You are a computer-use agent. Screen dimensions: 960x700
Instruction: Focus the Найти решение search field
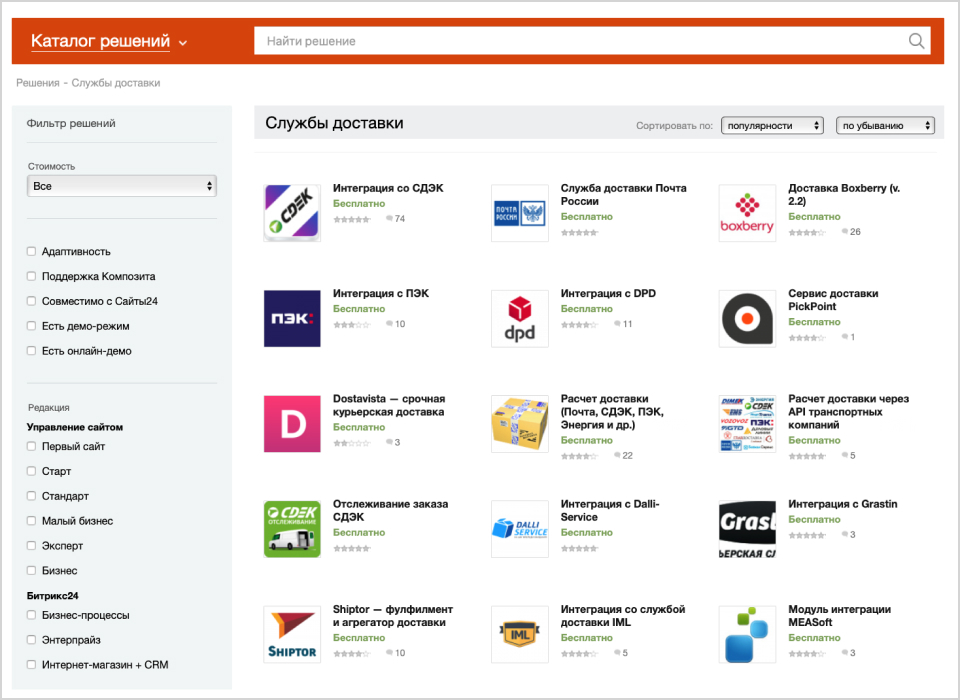pos(580,41)
